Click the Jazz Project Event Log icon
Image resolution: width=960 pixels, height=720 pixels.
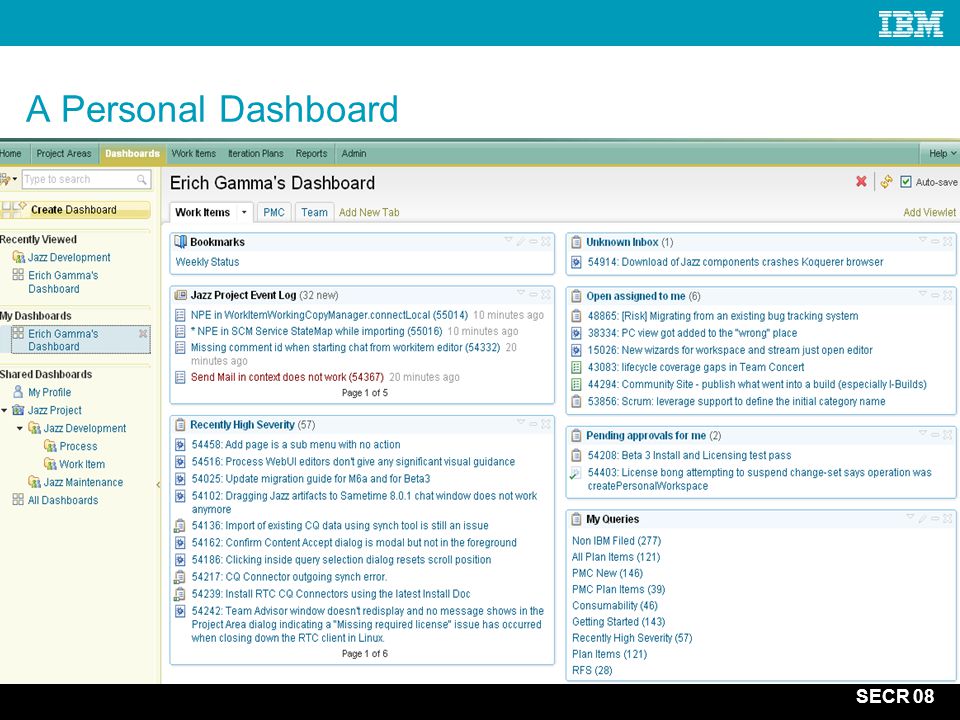pyautogui.click(x=180, y=295)
